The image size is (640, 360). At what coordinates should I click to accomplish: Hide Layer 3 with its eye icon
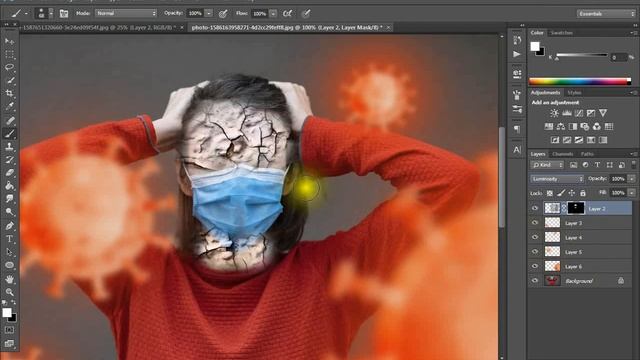point(535,223)
